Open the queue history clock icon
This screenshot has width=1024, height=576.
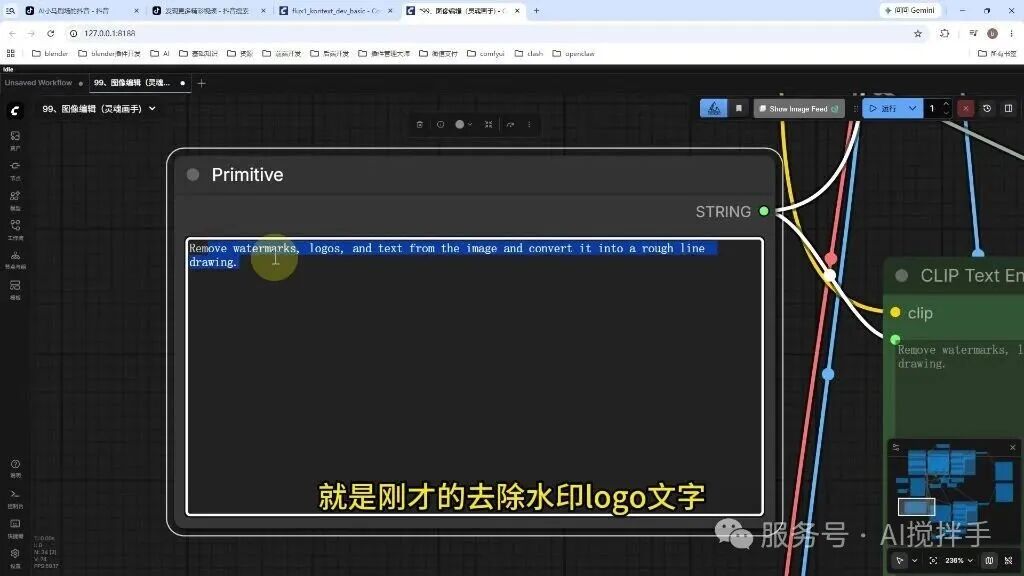pos(987,108)
